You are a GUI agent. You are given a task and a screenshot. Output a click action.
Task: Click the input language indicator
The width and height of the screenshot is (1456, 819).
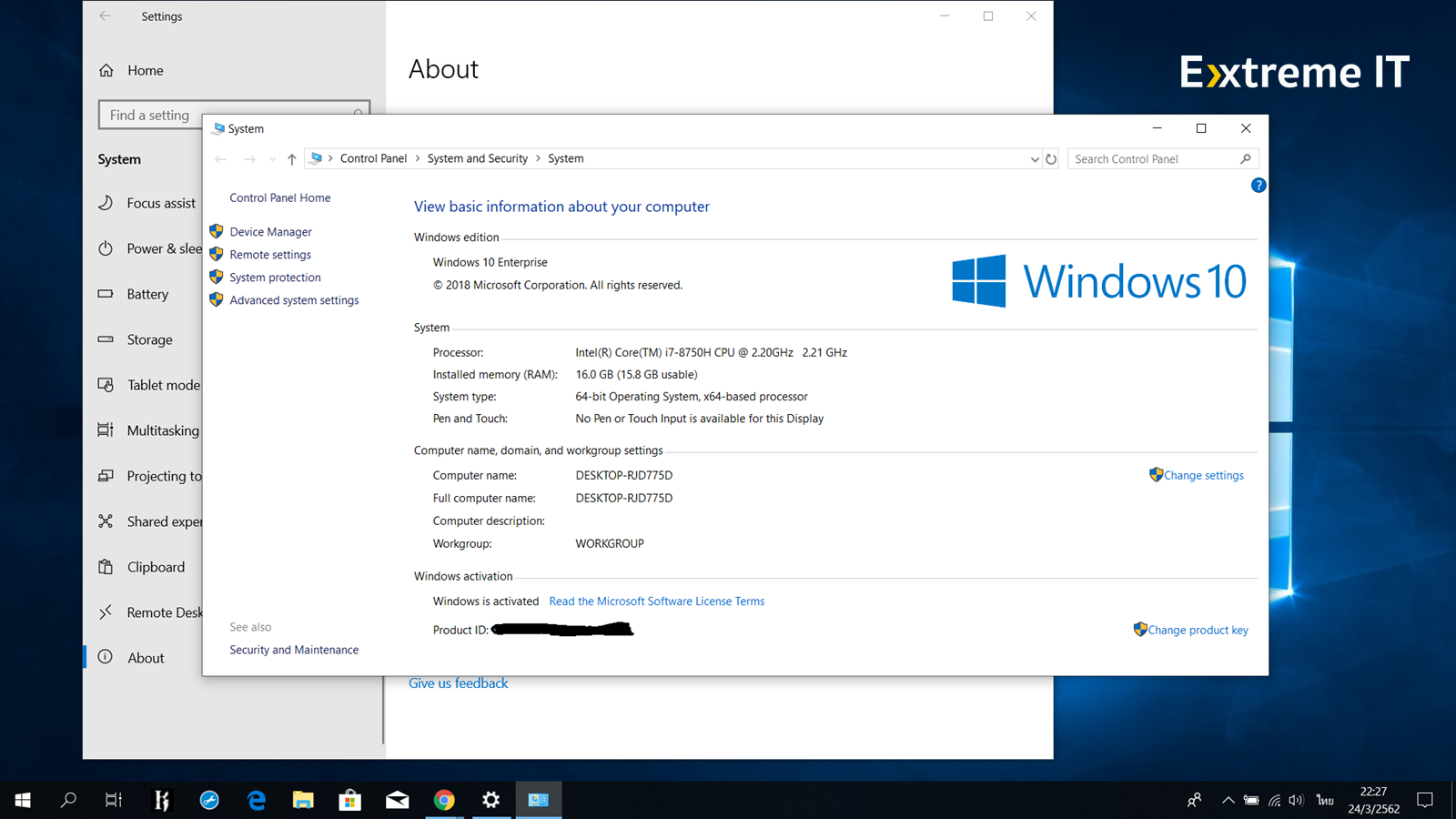click(1325, 800)
